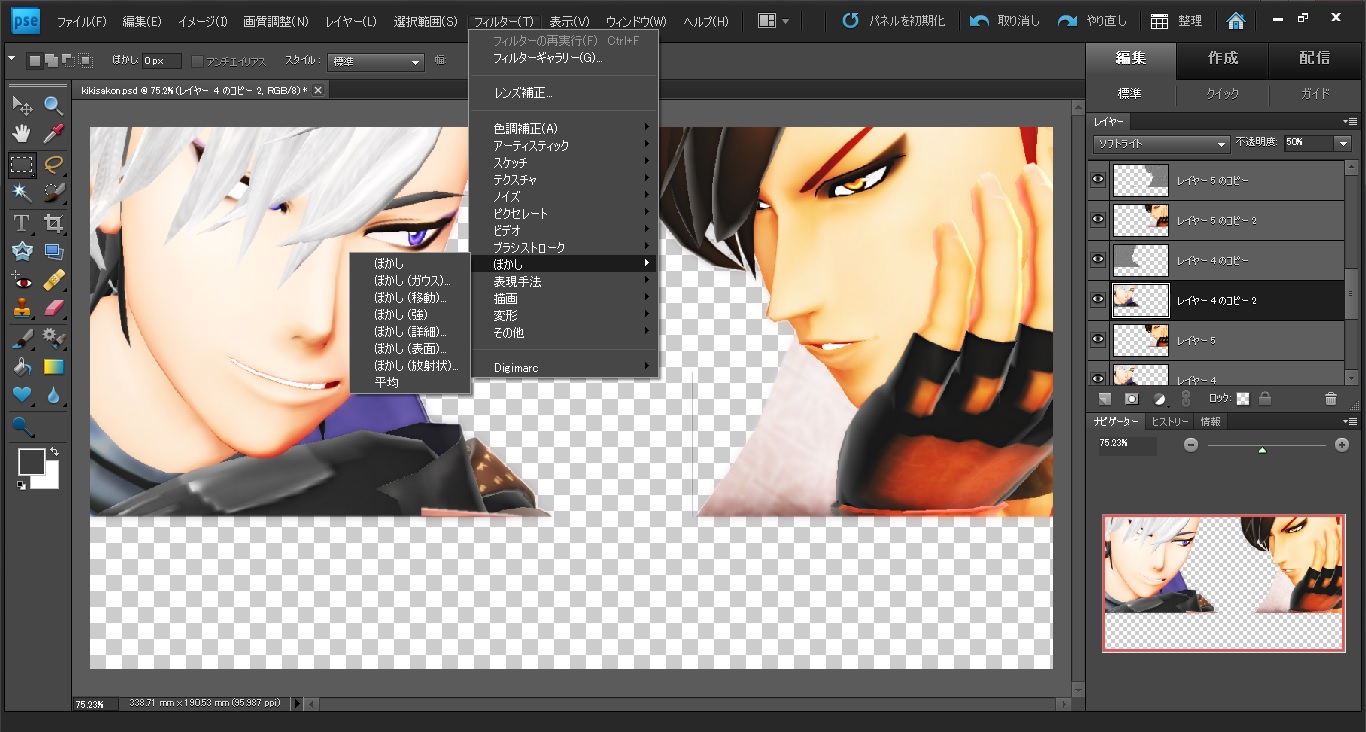
Task: Select the Red Eye Removal tool
Action: [22, 279]
